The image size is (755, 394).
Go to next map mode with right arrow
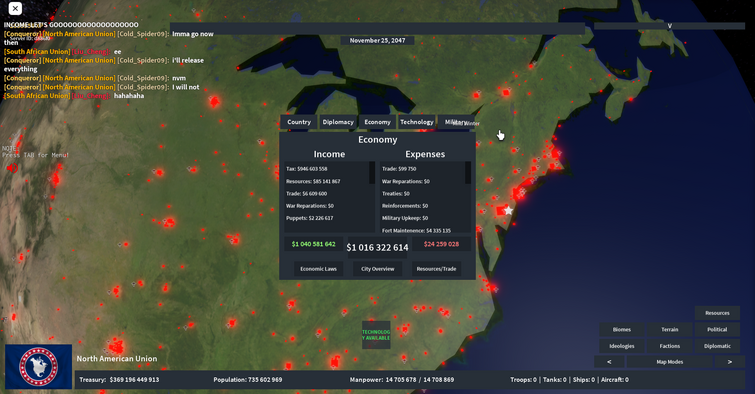[x=729, y=362]
